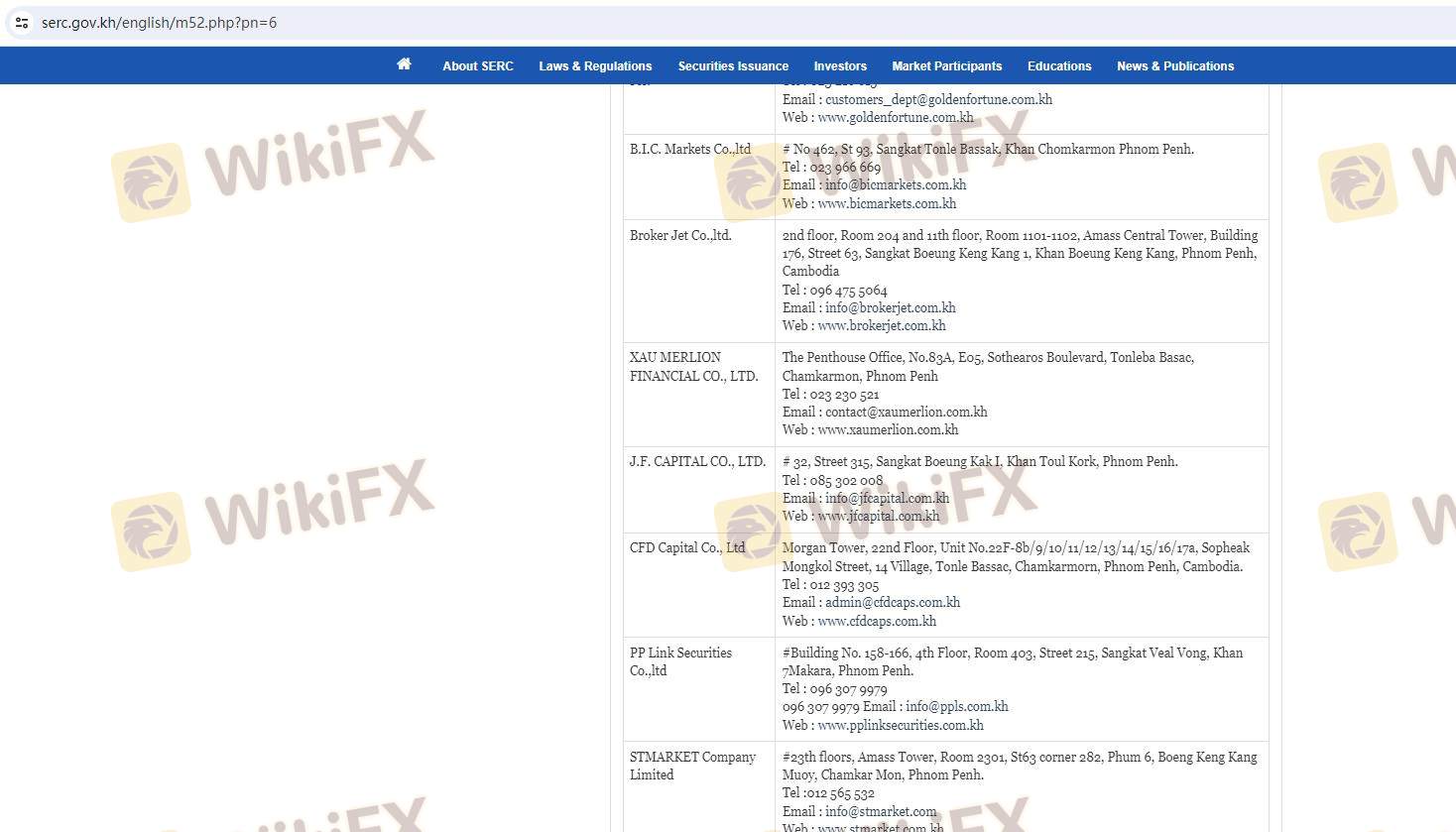Open the www.brokerjet.com.kh website link
Image resolution: width=1456 pixels, height=832 pixels.
[882, 325]
